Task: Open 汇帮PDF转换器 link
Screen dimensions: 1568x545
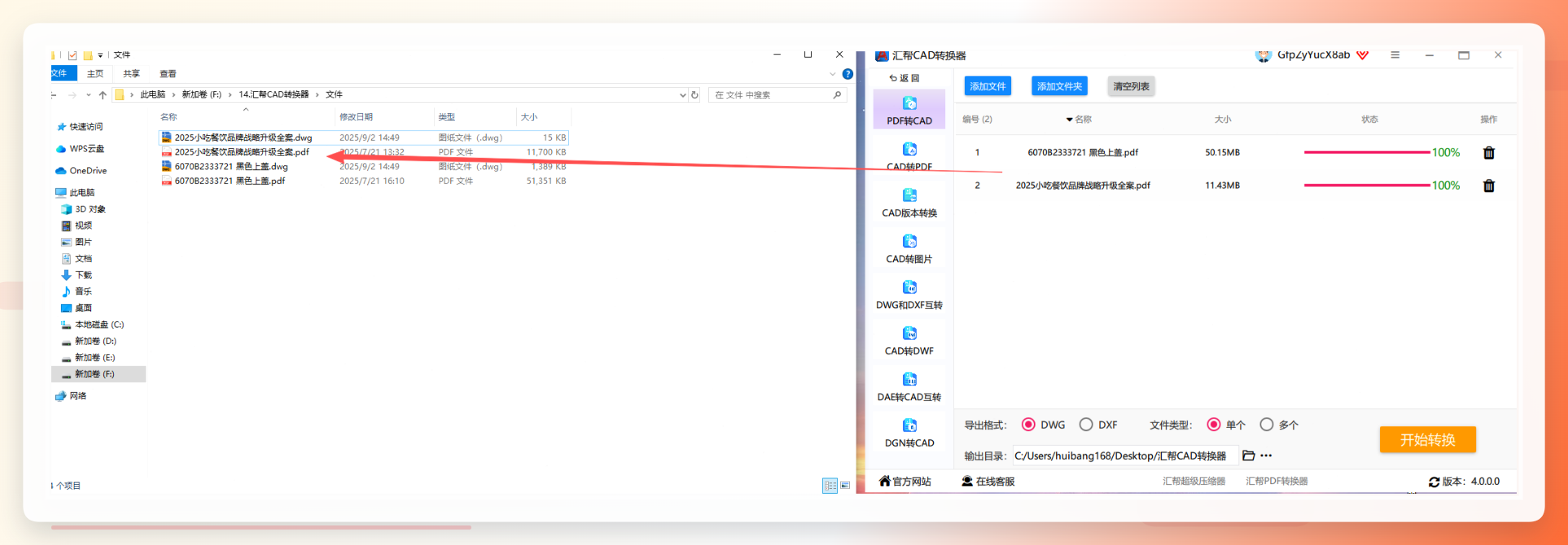Action: [x=1277, y=481]
